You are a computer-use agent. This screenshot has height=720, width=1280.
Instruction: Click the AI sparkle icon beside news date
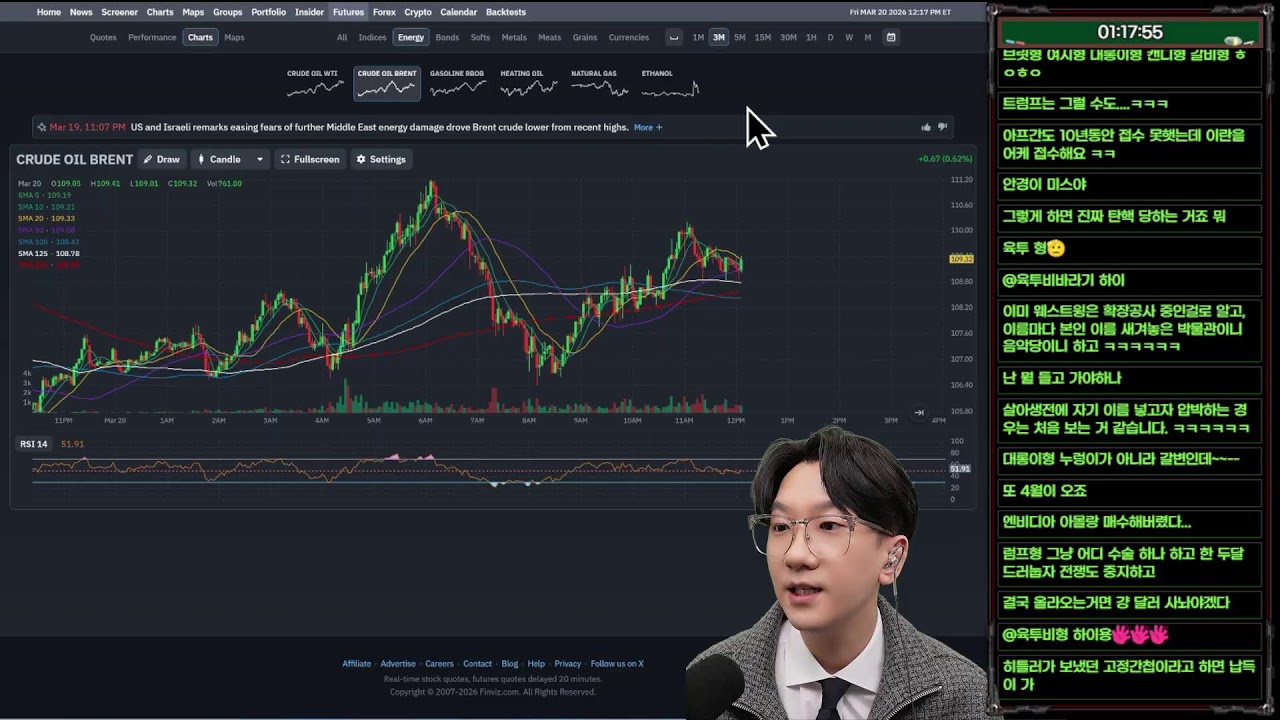41,127
